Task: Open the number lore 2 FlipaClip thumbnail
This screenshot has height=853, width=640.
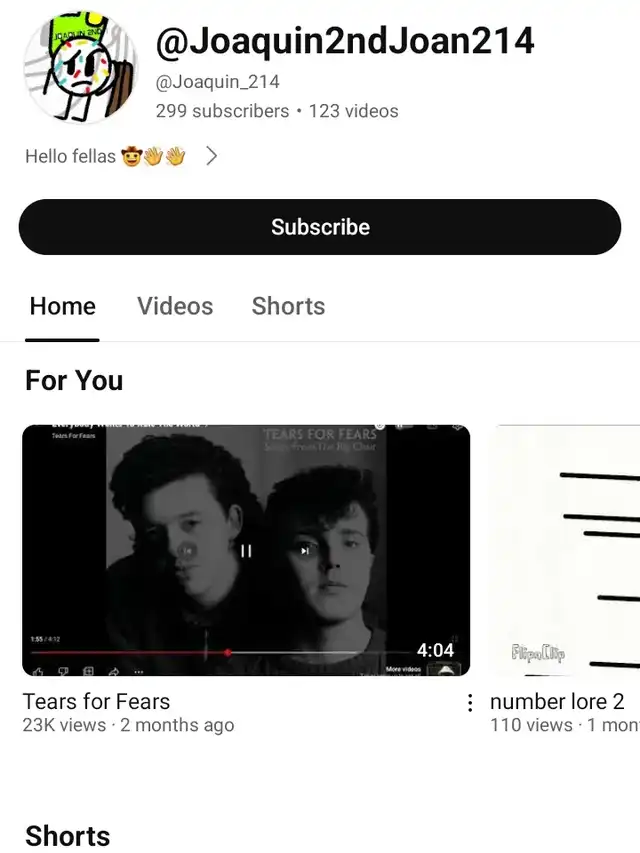Action: (x=564, y=551)
